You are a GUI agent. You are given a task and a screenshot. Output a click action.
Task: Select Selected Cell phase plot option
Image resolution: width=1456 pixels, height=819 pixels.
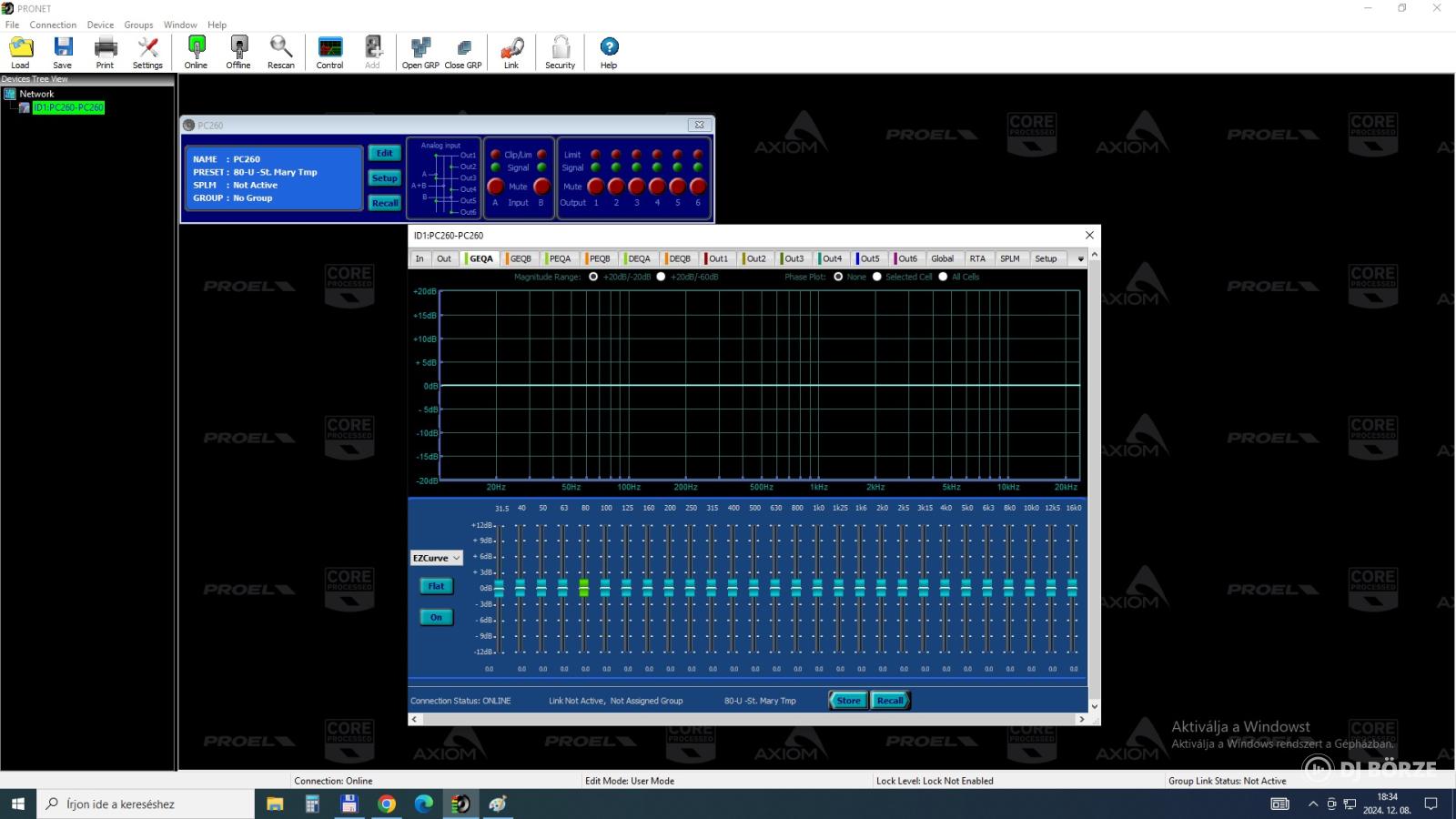tap(877, 277)
